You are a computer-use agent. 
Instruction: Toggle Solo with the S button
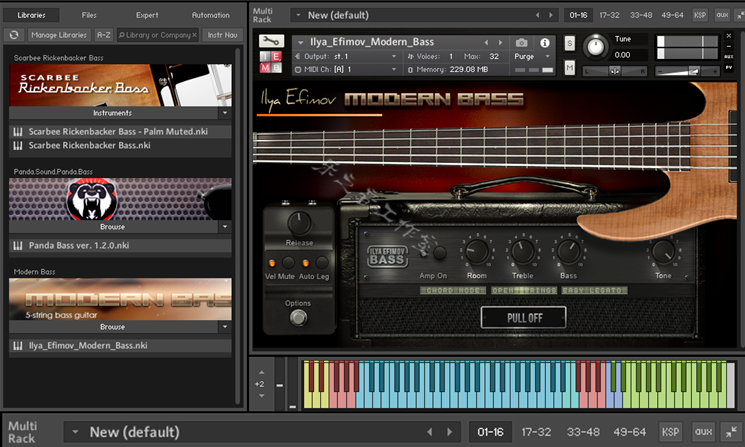pyautogui.click(x=569, y=44)
